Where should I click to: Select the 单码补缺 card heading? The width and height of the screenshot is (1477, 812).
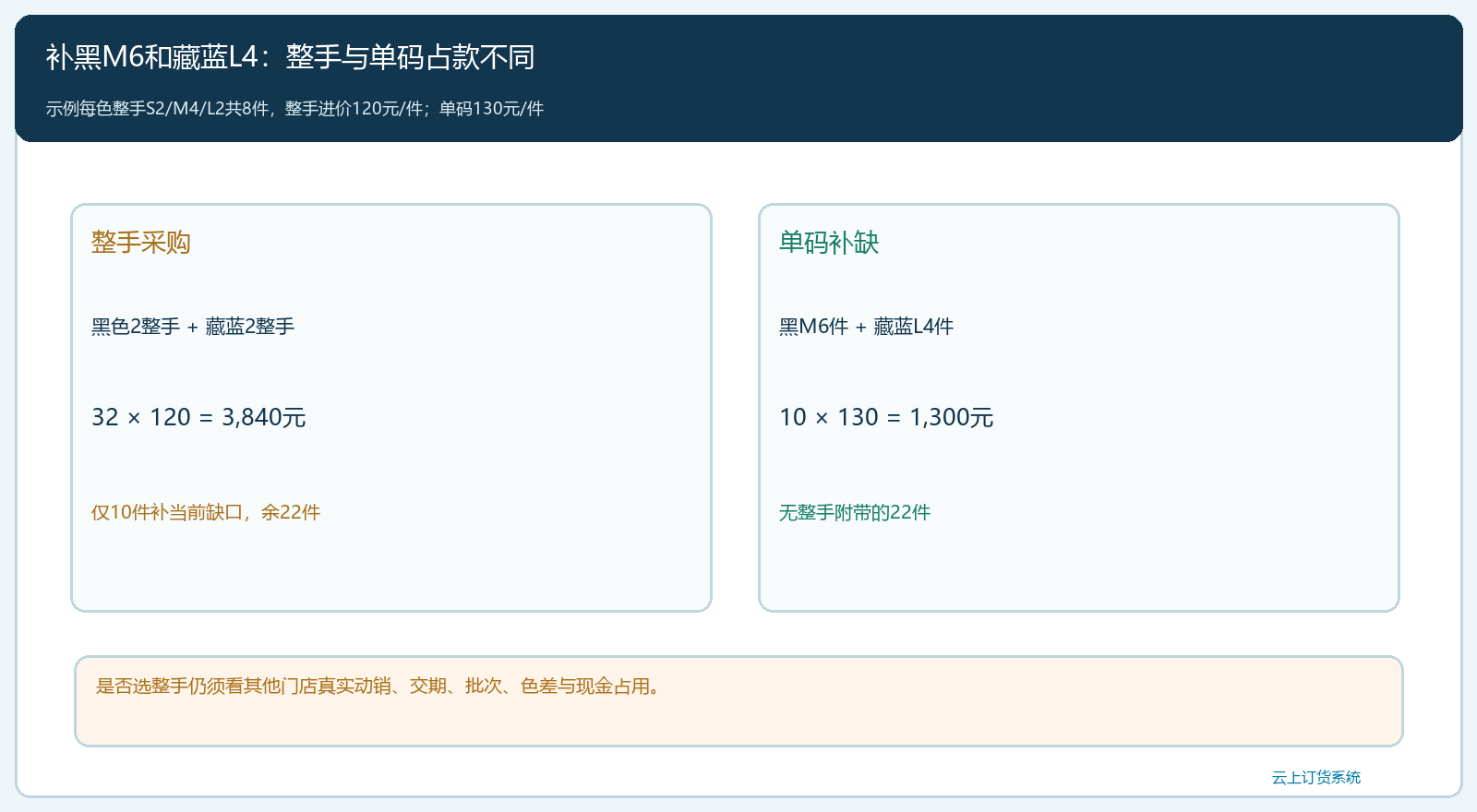[x=829, y=243]
